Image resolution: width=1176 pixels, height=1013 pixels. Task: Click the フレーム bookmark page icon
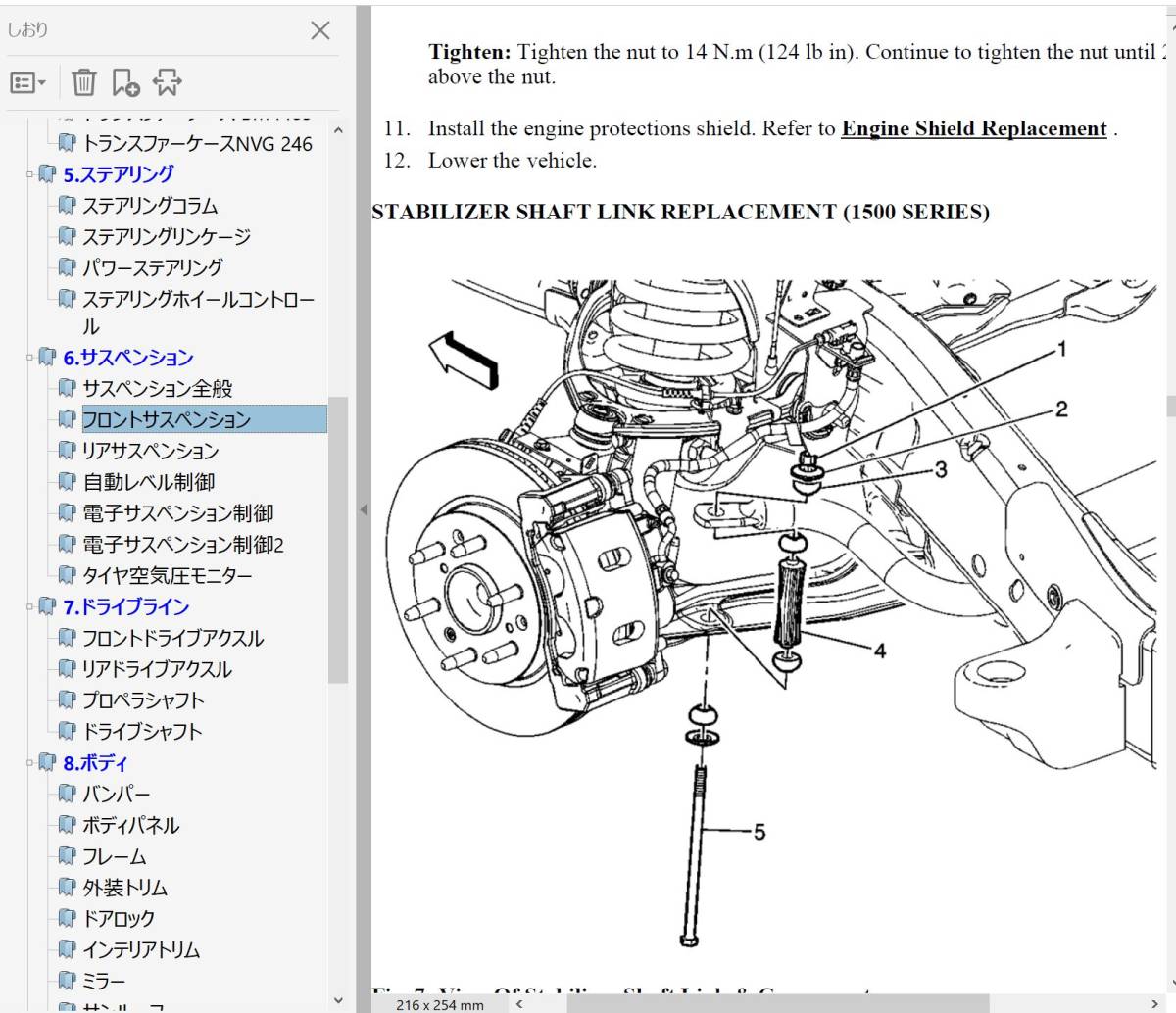[x=67, y=857]
